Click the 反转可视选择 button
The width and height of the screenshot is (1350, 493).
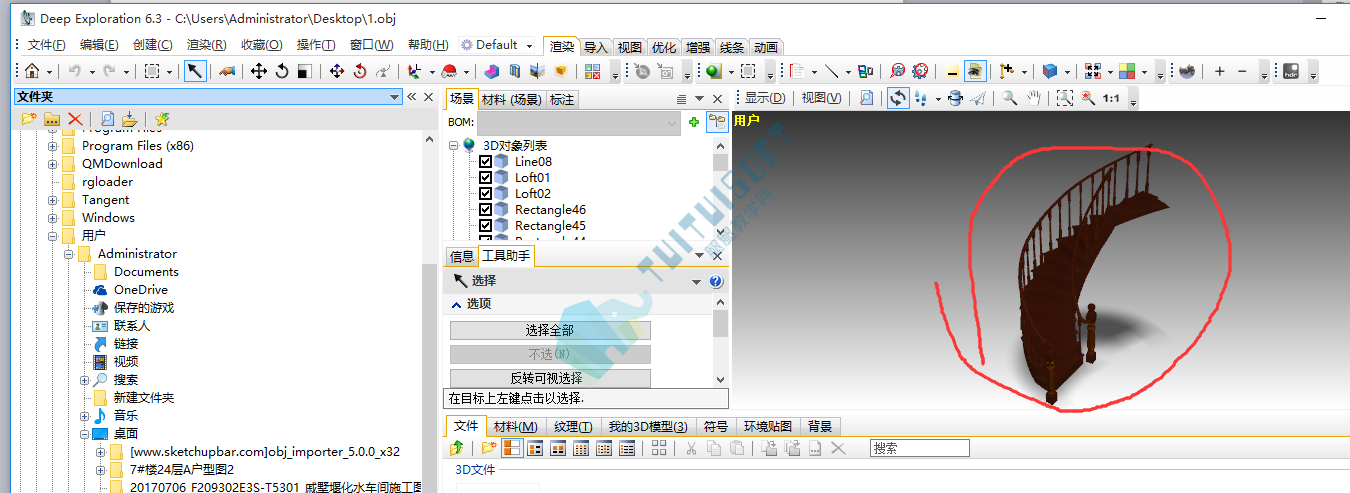[550, 378]
